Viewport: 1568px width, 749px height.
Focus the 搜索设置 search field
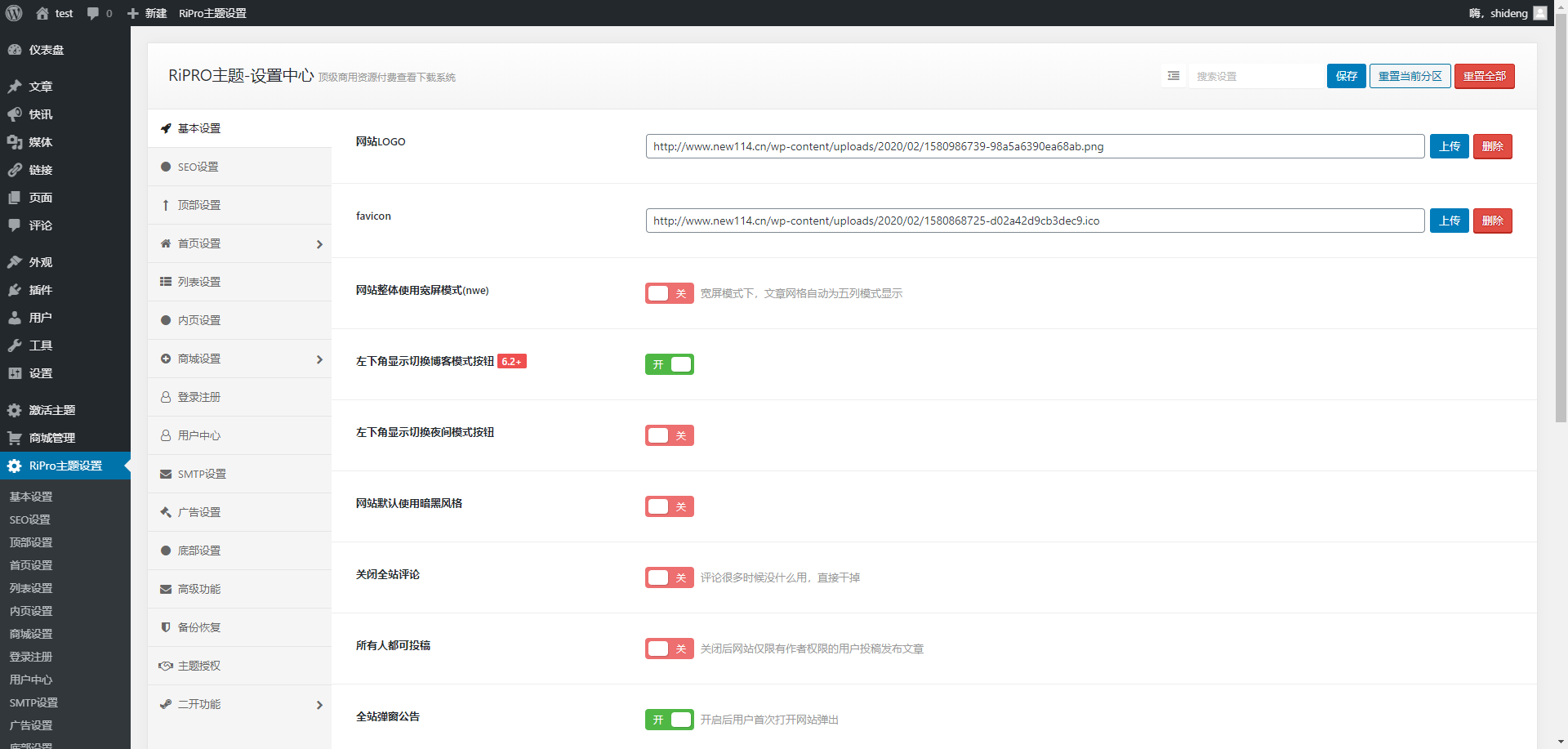click(x=1256, y=76)
